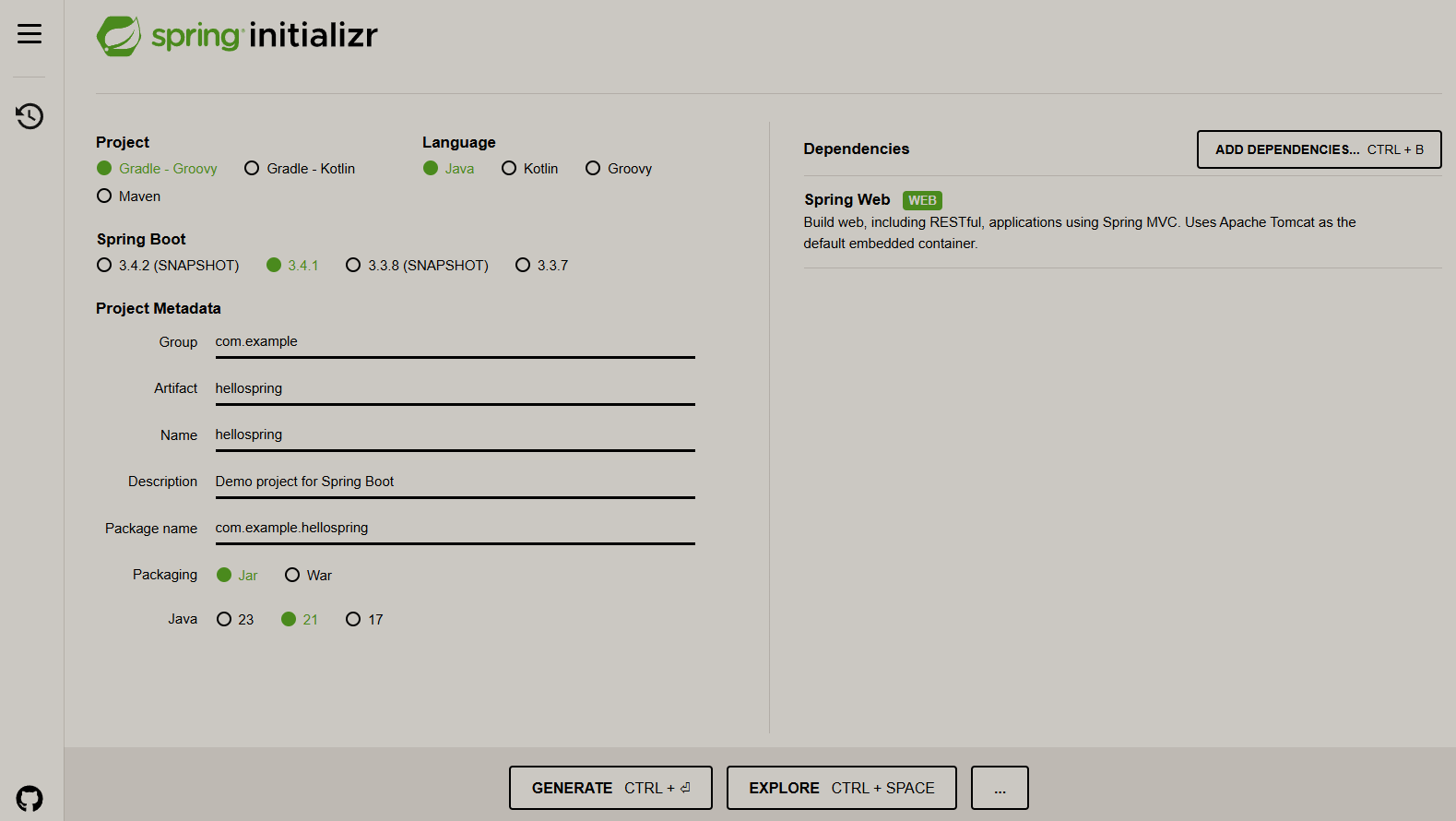Click the Generate button
Viewport: 1456px width, 821px height.
[610, 788]
